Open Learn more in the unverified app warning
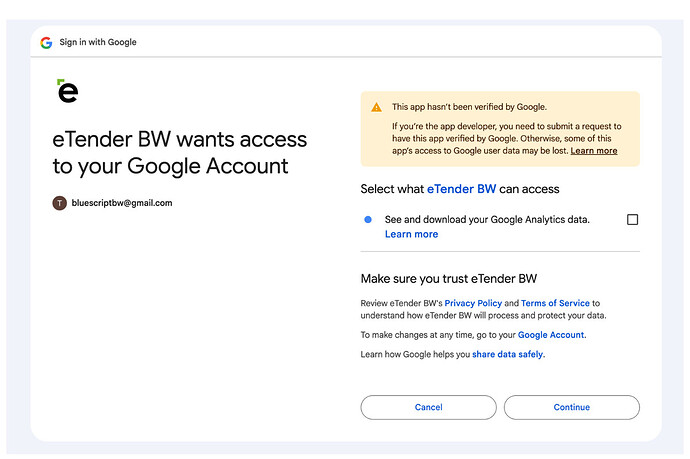 click(594, 151)
